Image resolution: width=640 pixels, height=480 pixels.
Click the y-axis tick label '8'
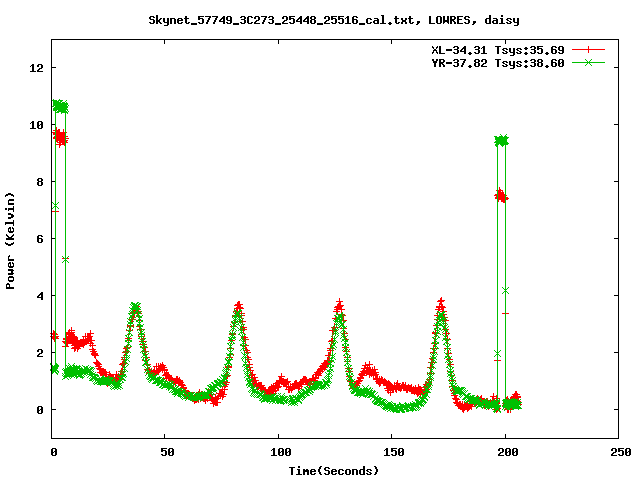click(40, 182)
